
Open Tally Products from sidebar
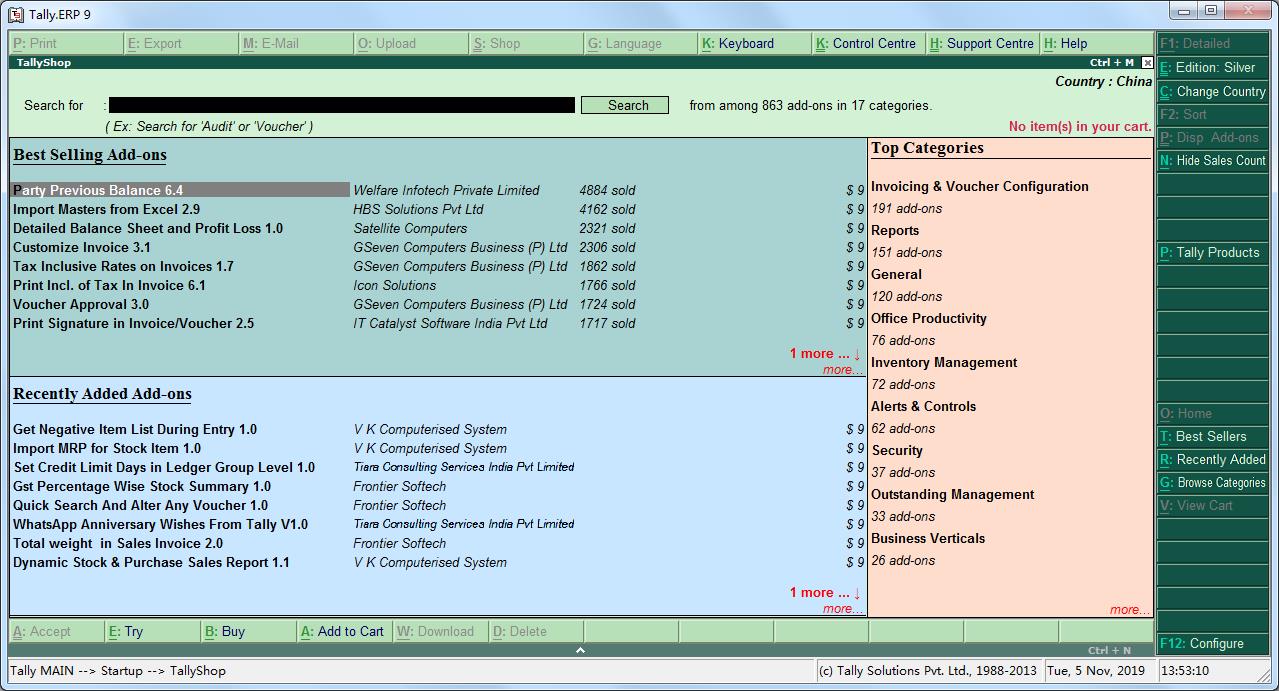click(x=1212, y=253)
